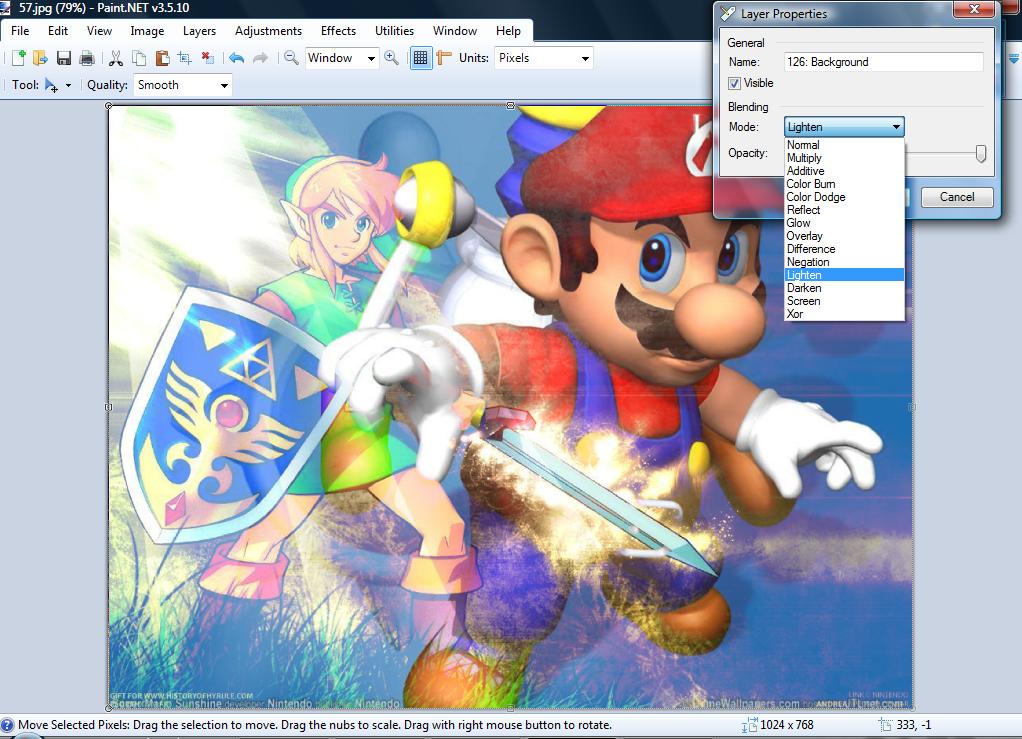Open the Adjustments menu
The image size is (1022, 739).
click(269, 31)
